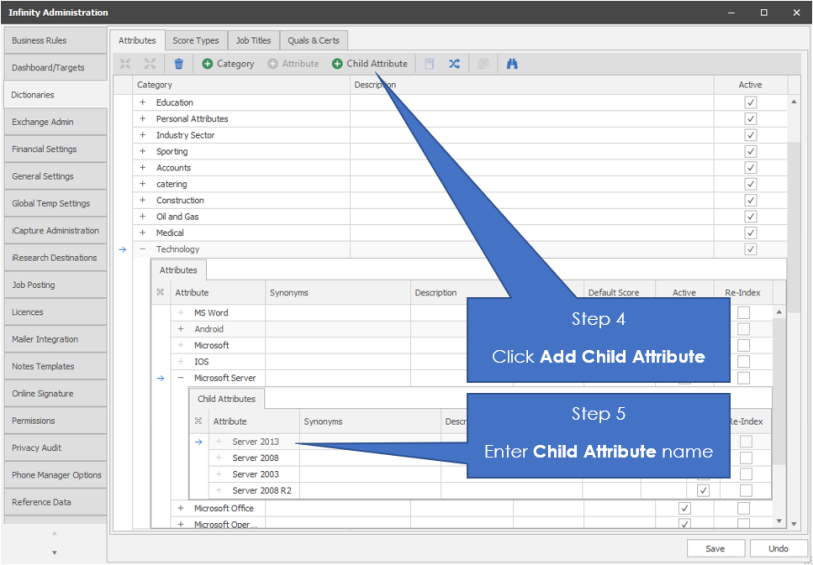
Task: Toggle Active checkbox for Education category
Action: (750, 103)
